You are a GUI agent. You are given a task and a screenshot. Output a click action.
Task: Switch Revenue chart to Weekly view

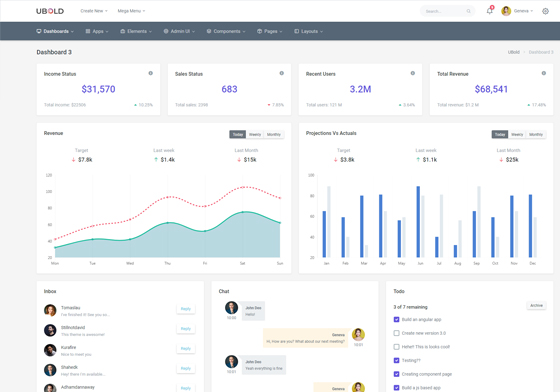coord(255,135)
